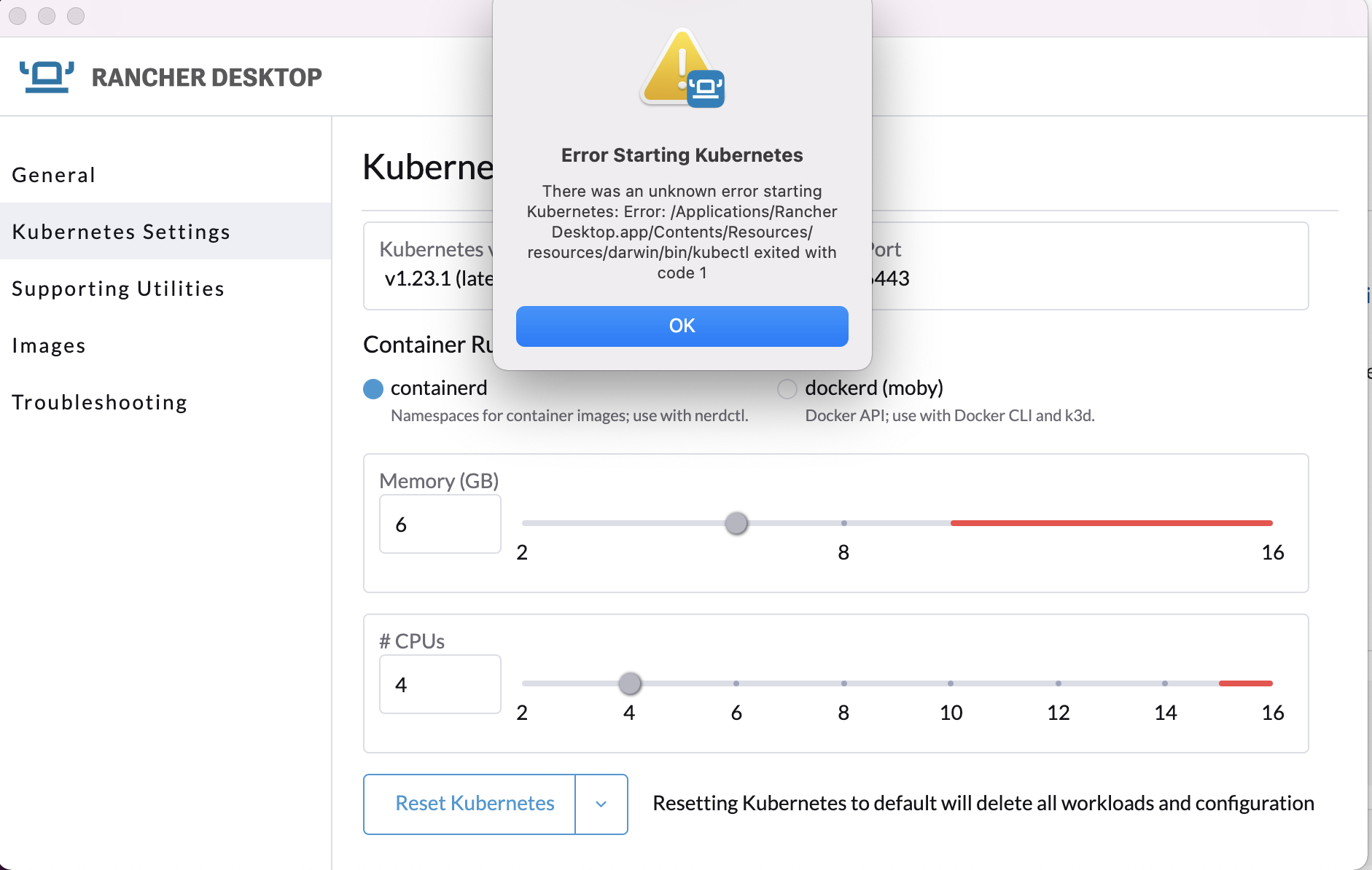Click the Memory (GB) value field
This screenshot has width=1372, height=870.
click(440, 524)
